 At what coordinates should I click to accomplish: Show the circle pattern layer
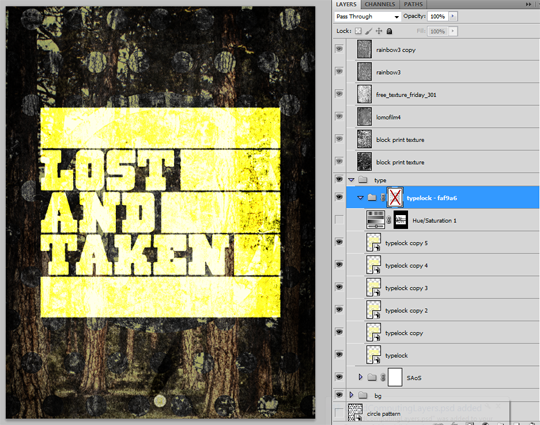click(x=339, y=412)
